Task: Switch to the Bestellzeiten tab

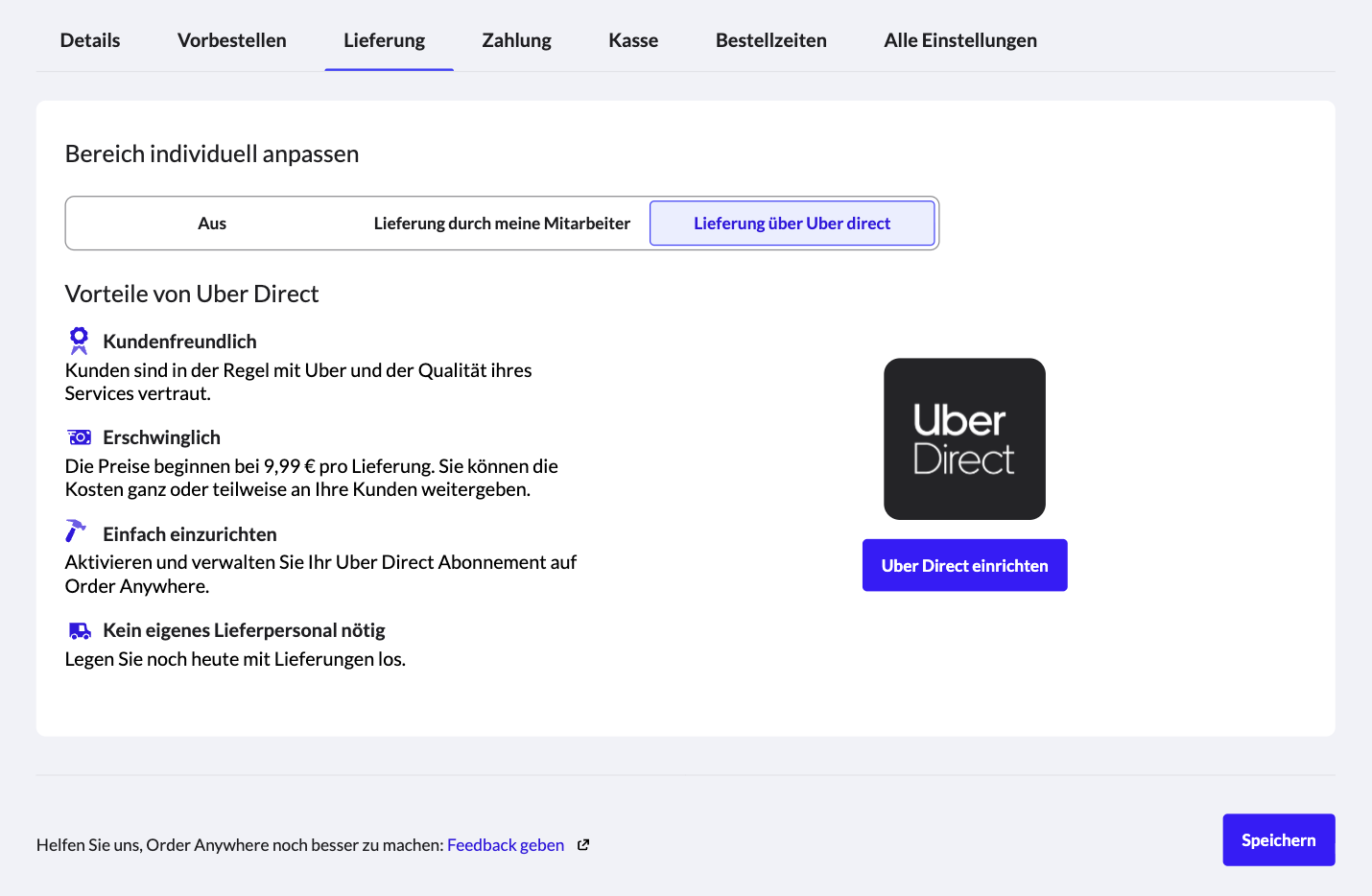Action: tap(771, 40)
